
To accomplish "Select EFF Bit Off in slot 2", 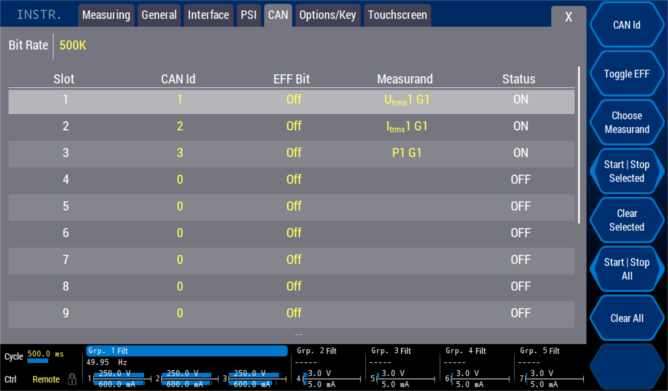I will 294,126.
